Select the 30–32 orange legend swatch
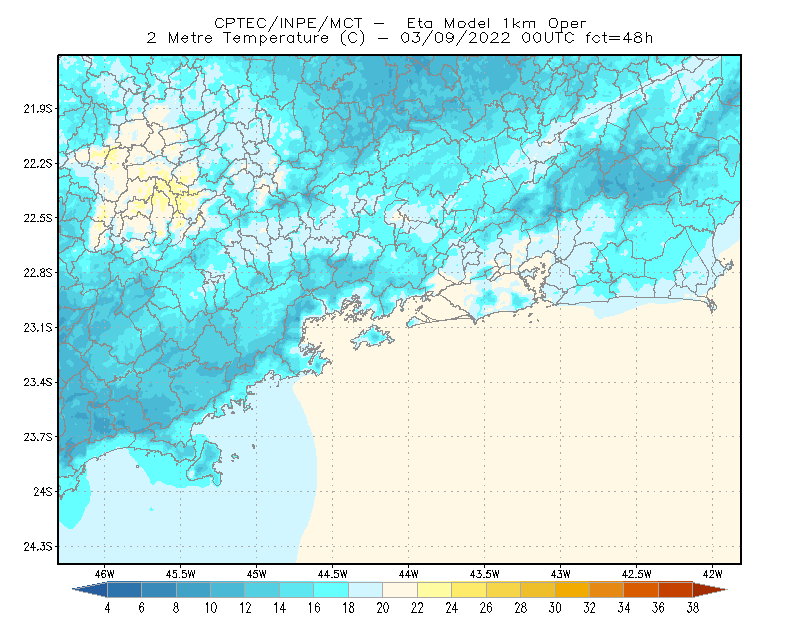 point(572,590)
